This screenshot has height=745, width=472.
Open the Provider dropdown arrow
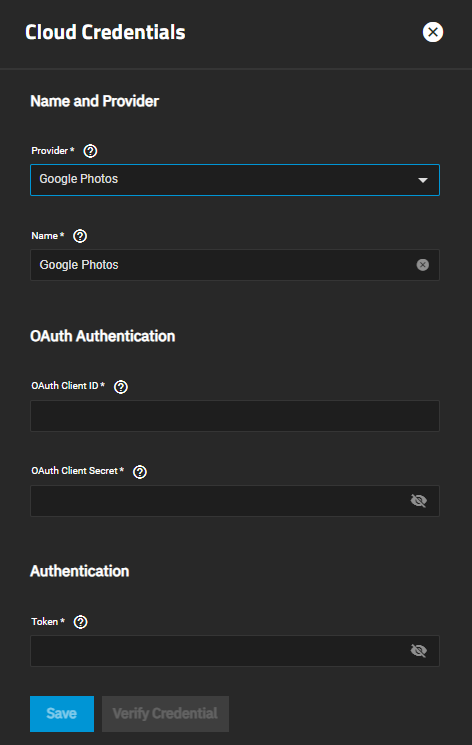(x=423, y=180)
